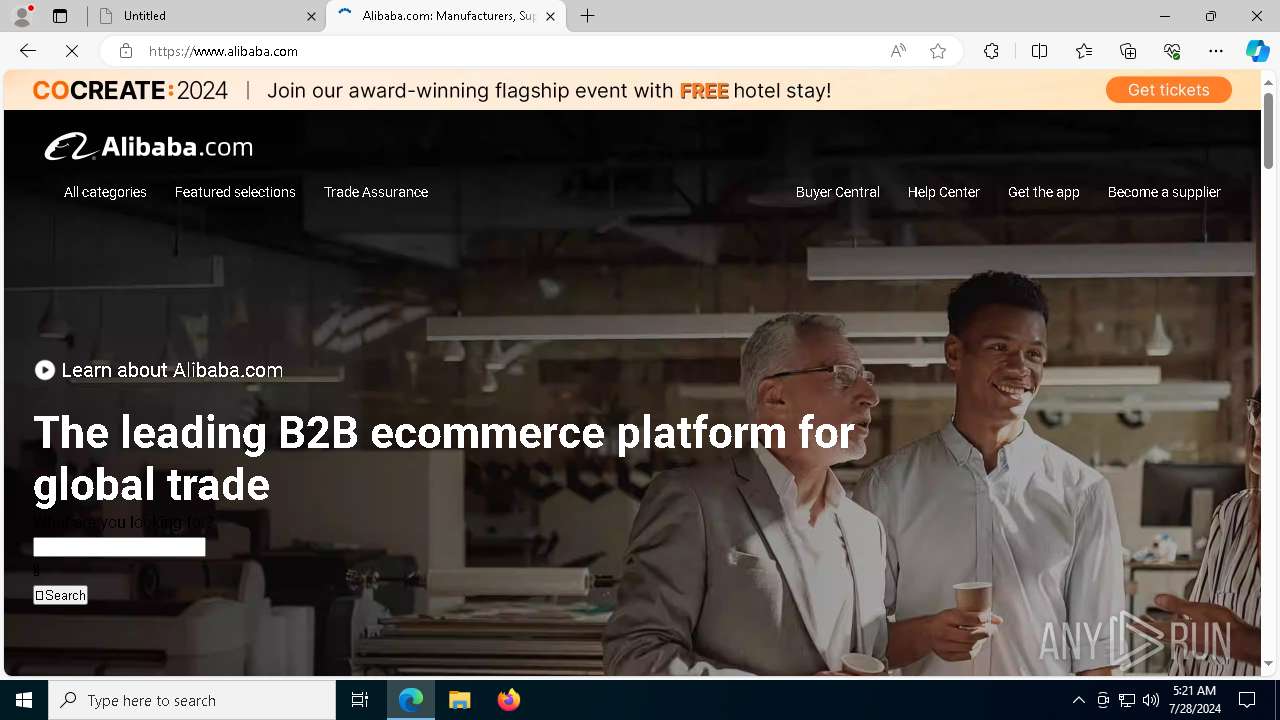This screenshot has height=720, width=1280.
Task: Open Task View on taskbar
Action: (x=360, y=700)
